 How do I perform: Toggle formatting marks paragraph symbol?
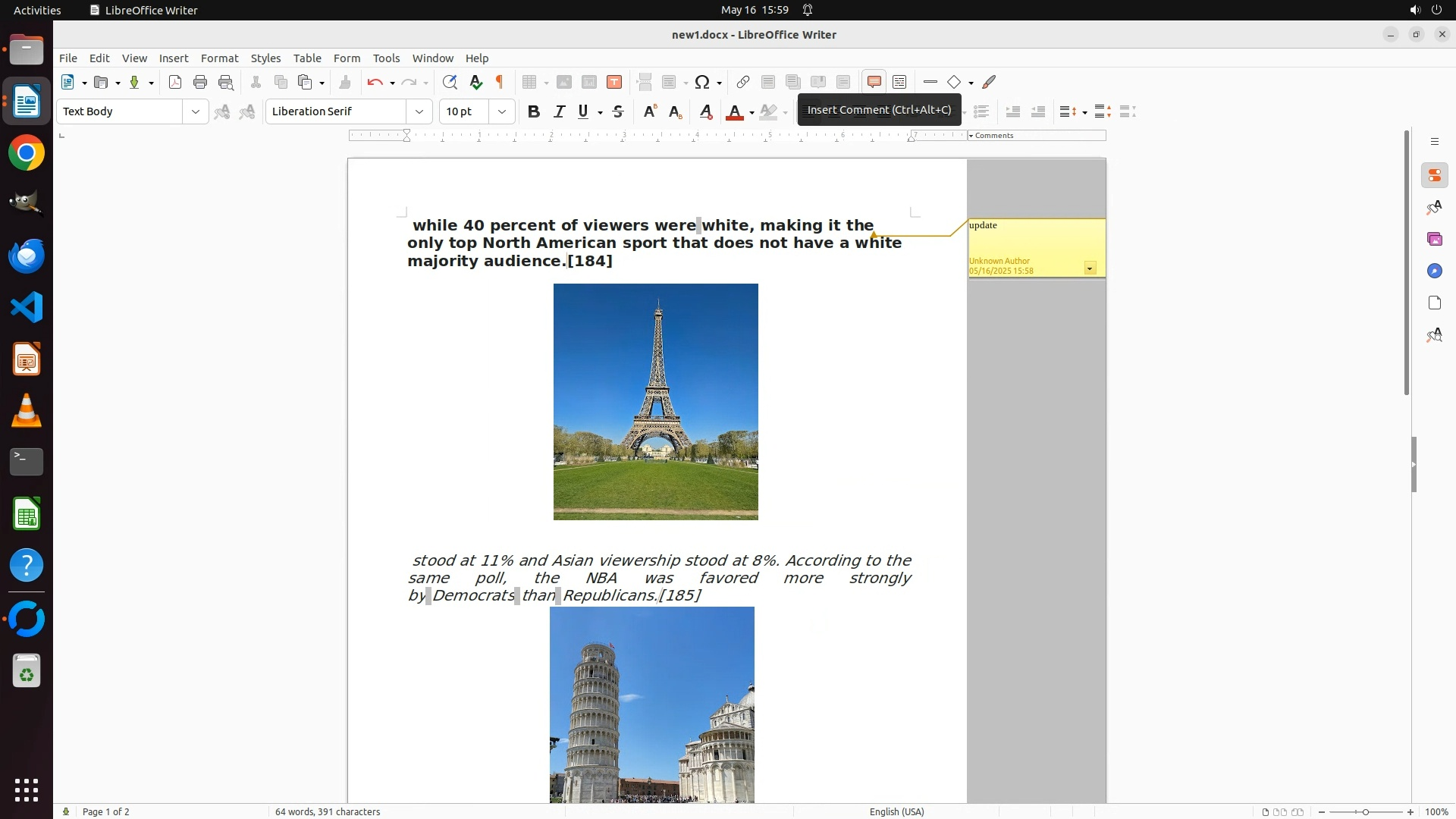pos(500,82)
